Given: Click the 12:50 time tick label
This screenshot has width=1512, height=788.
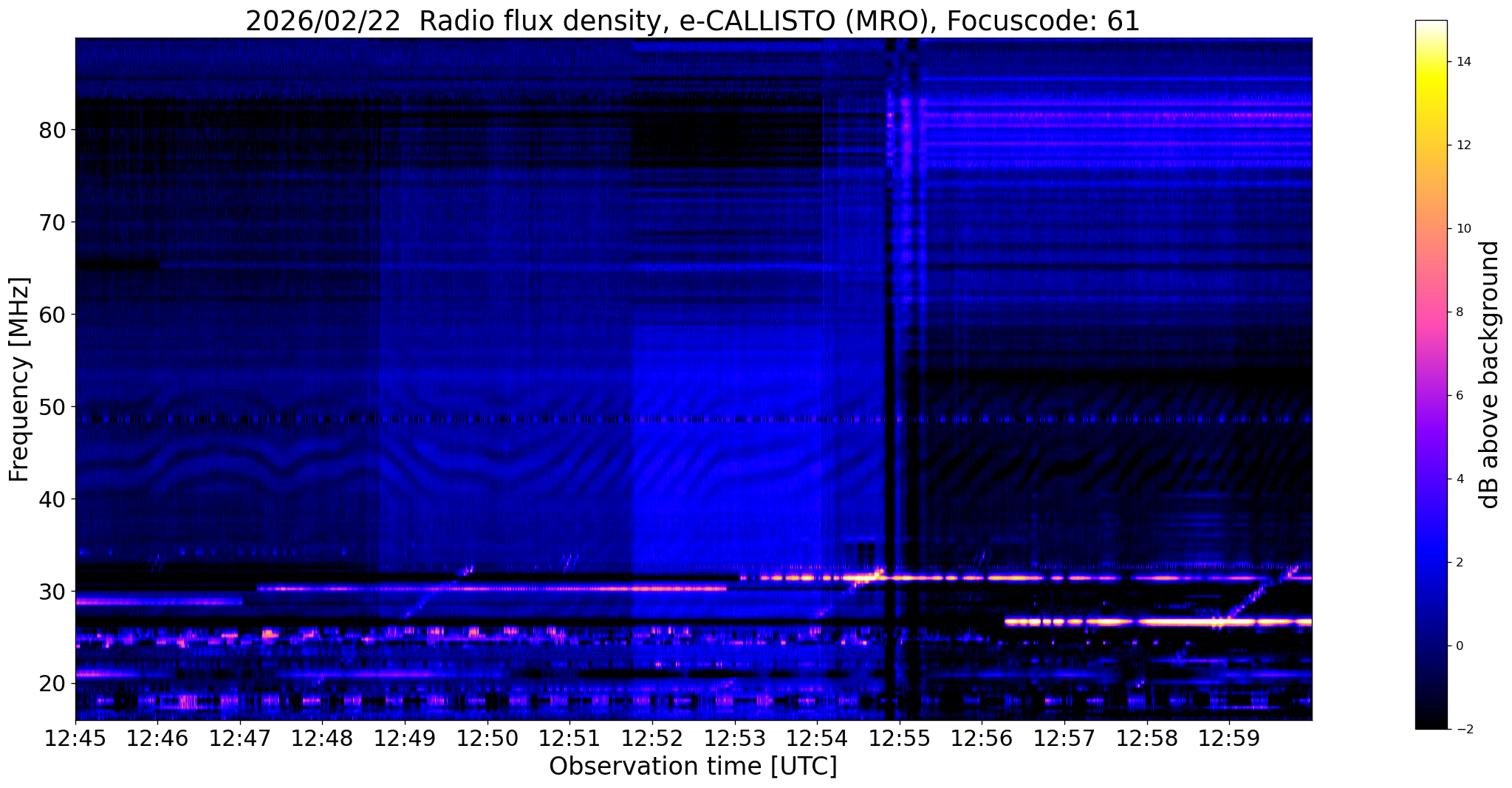Looking at the screenshot, I should click(x=488, y=739).
